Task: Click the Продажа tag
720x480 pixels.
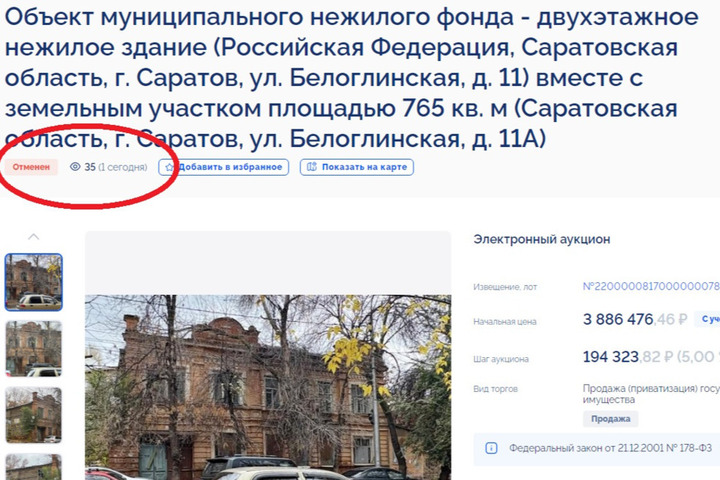Action: pos(610,419)
